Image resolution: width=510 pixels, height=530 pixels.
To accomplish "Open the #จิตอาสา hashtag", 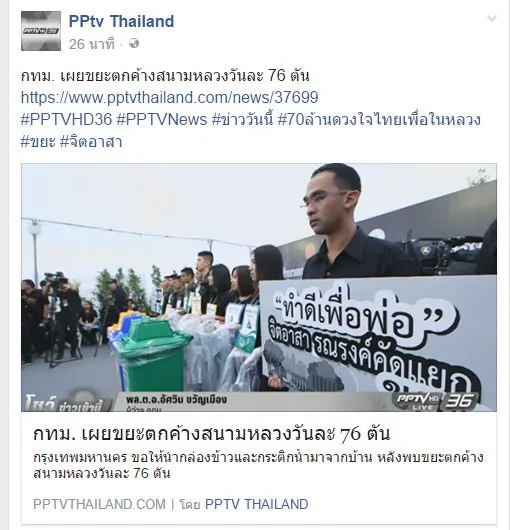I will coord(91,141).
